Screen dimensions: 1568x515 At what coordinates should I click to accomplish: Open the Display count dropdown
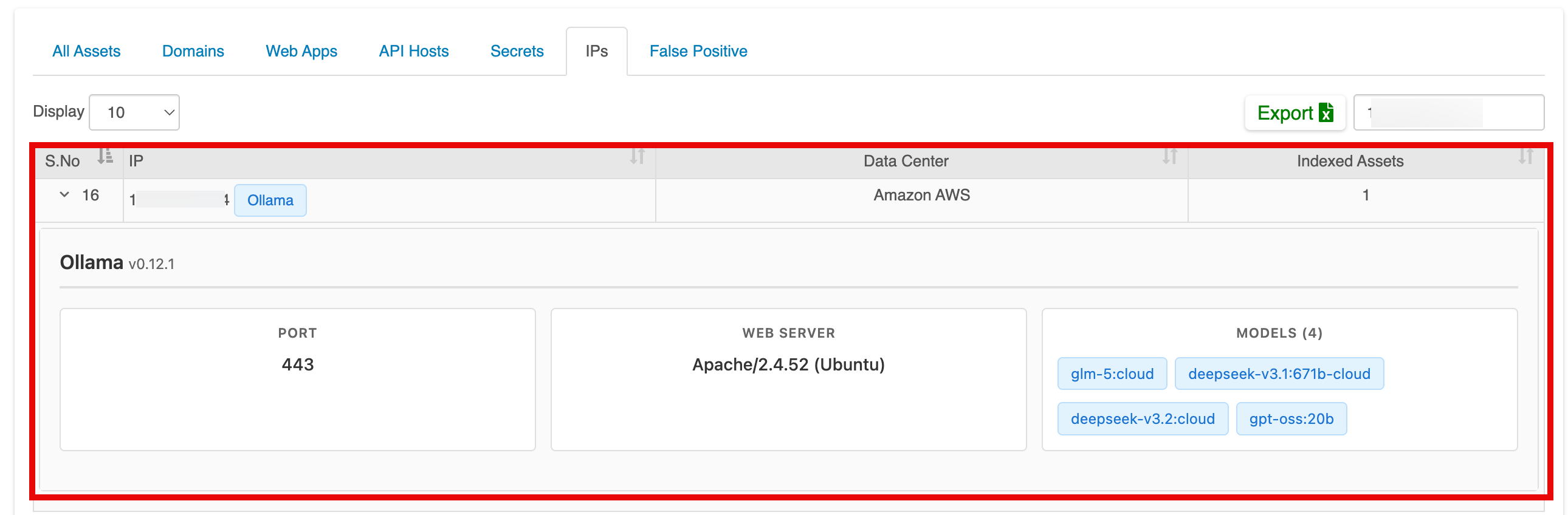click(134, 112)
